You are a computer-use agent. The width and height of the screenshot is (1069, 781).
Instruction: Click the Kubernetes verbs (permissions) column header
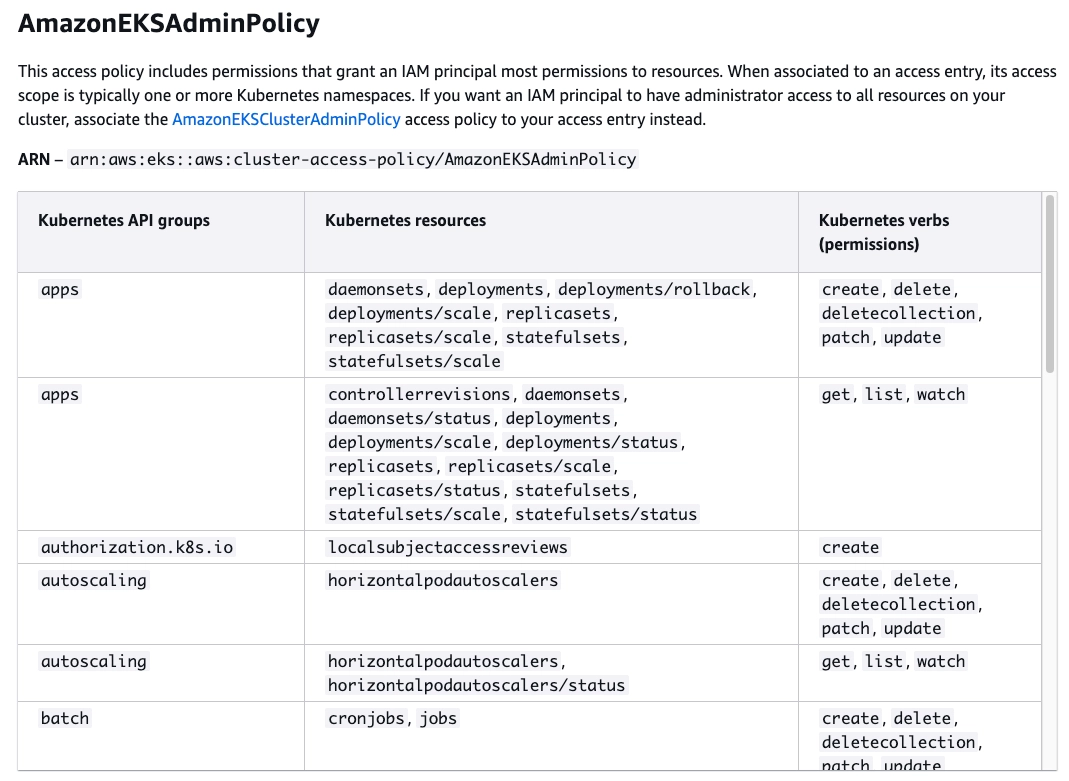[x=884, y=232]
